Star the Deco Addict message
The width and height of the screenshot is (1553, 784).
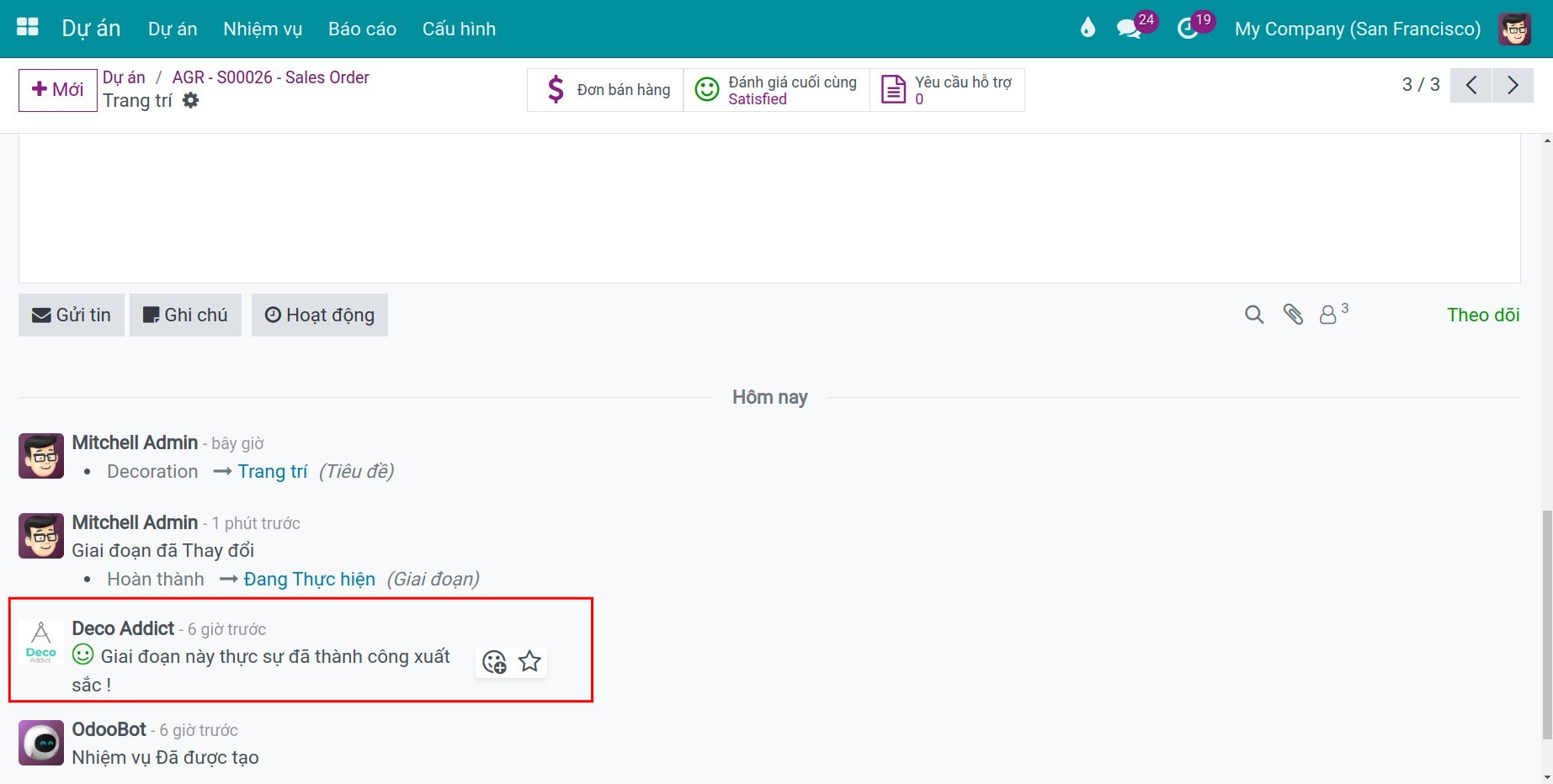point(529,662)
